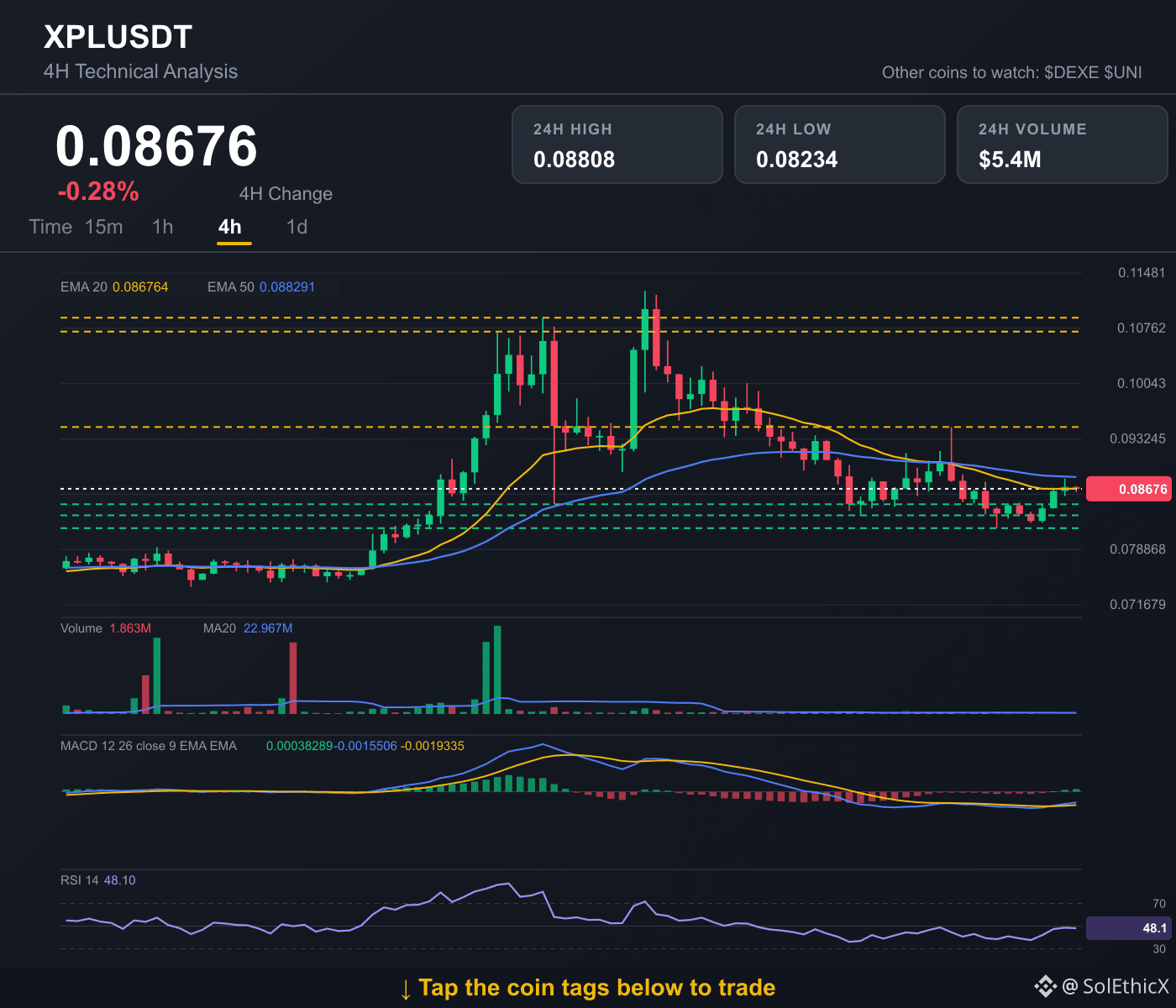Click the EMA 20 value 0.086764
The image size is (1176, 1008).
[140, 287]
